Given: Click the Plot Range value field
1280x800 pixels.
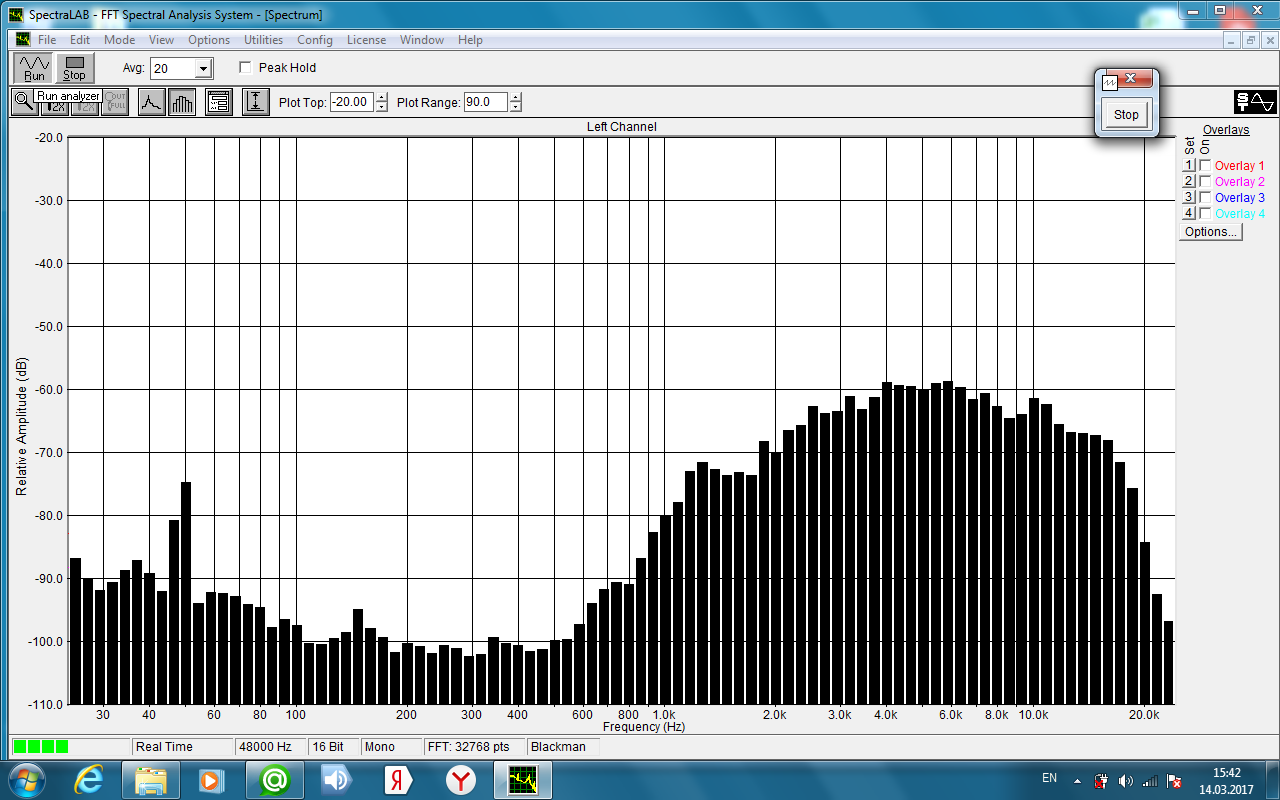Looking at the screenshot, I should click(486, 102).
